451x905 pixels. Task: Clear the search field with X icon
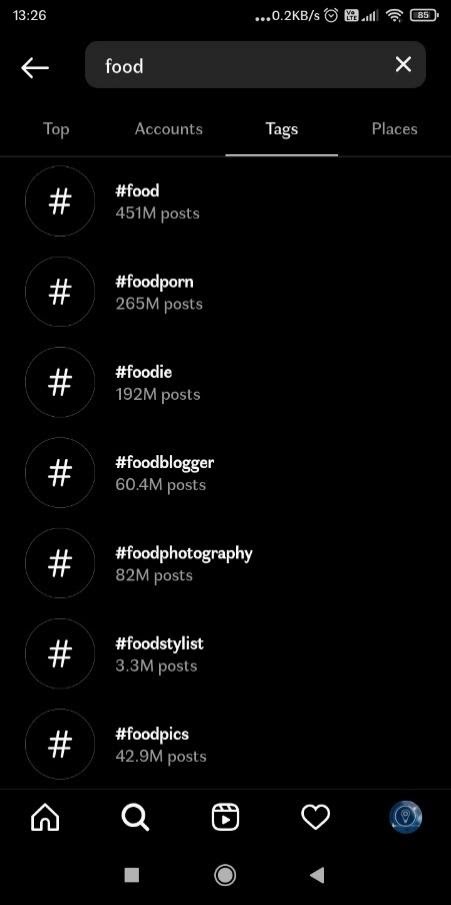point(403,65)
